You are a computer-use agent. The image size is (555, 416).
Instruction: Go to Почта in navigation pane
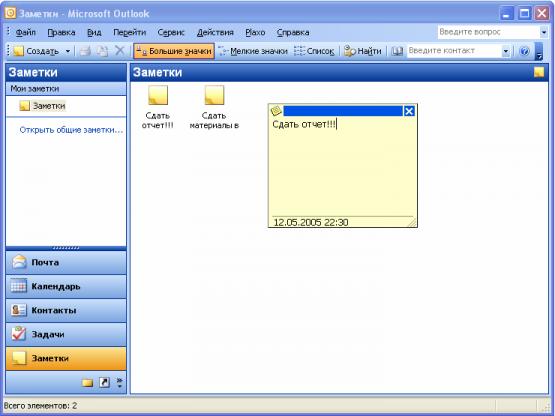66,262
